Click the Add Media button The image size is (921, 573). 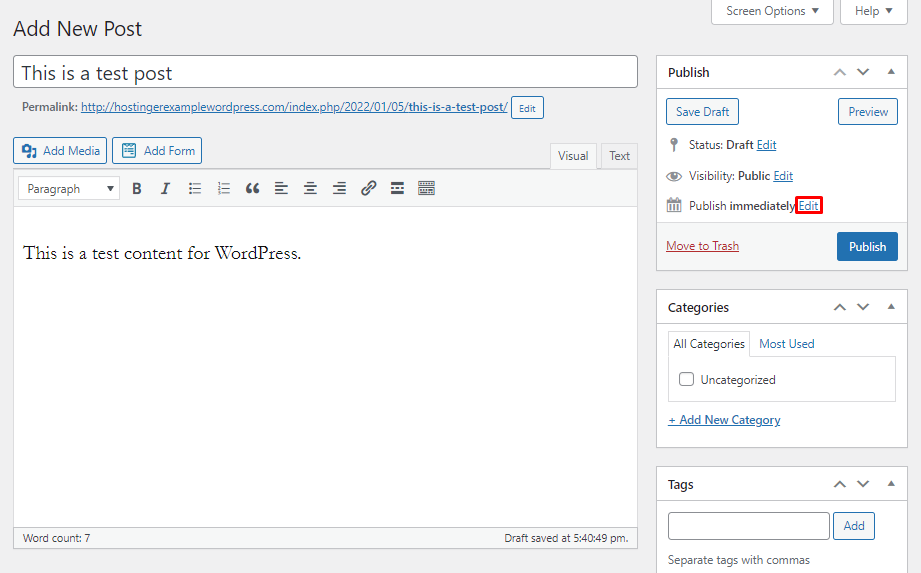pos(60,151)
